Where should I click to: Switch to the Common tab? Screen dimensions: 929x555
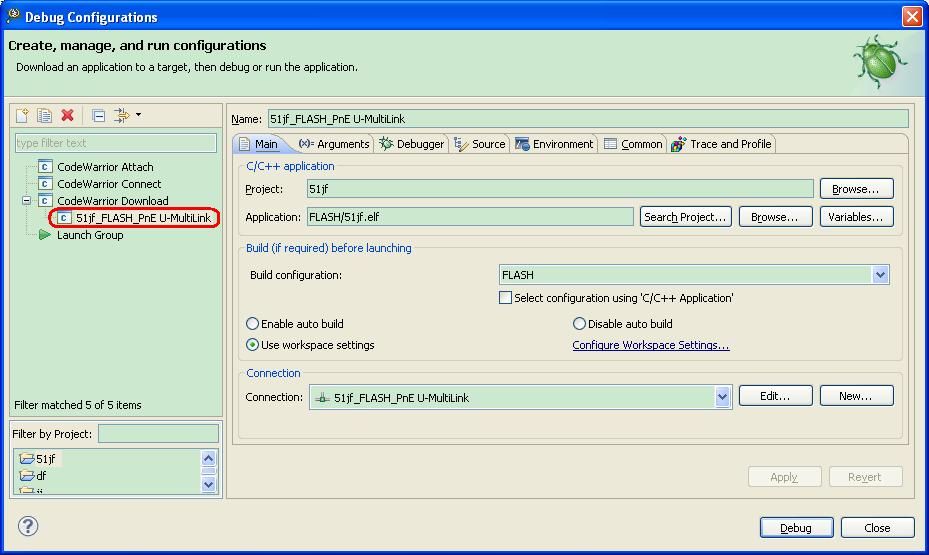(x=633, y=144)
